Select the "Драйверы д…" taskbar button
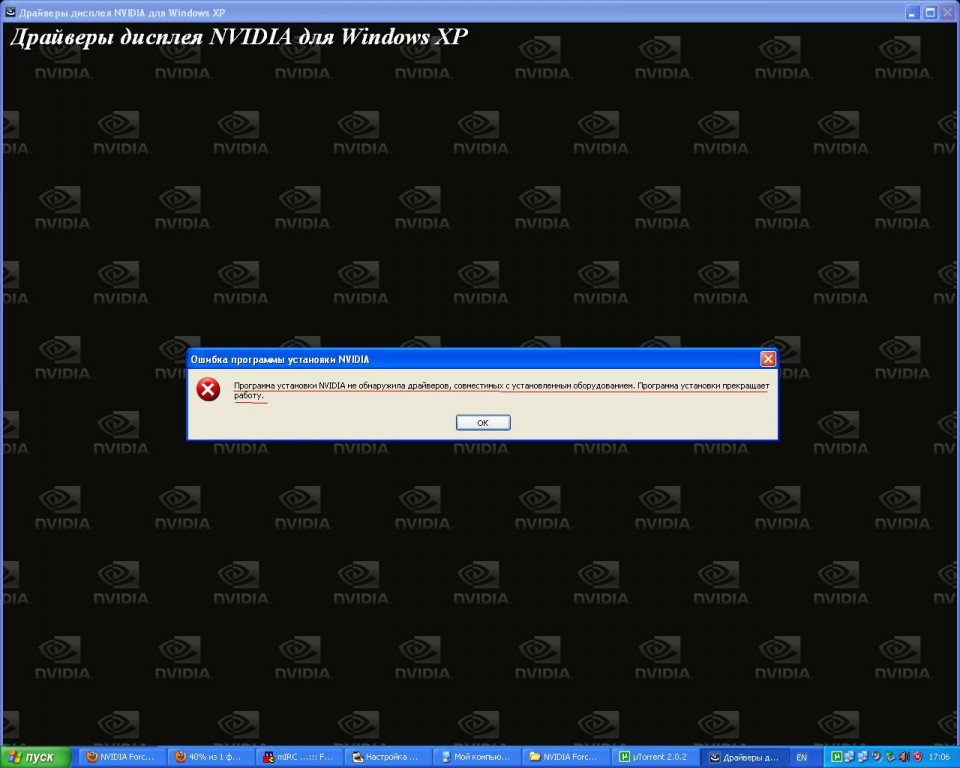This screenshot has height=768, width=960. tap(743, 757)
